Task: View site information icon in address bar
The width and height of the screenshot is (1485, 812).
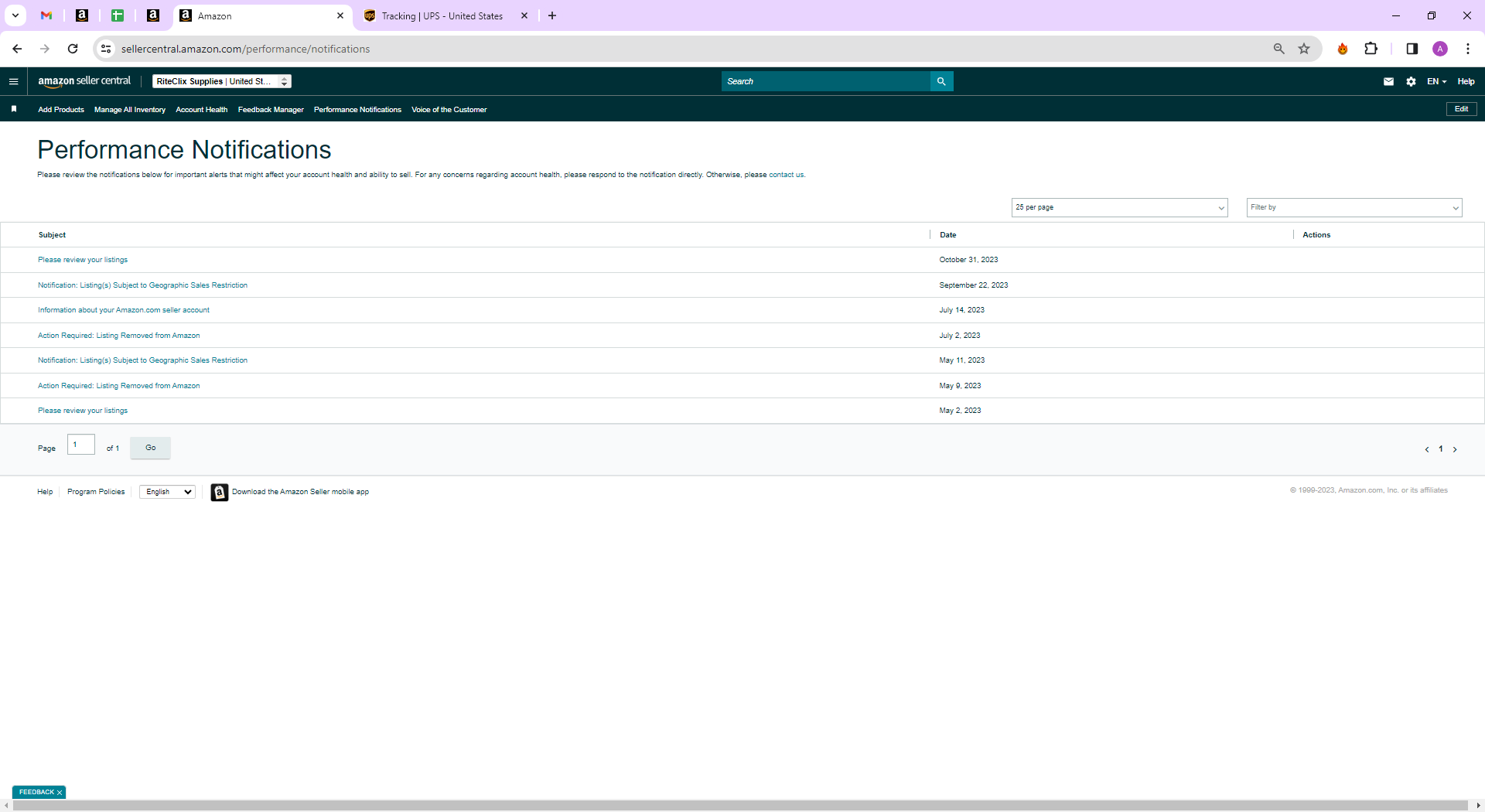Action: (x=106, y=49)
